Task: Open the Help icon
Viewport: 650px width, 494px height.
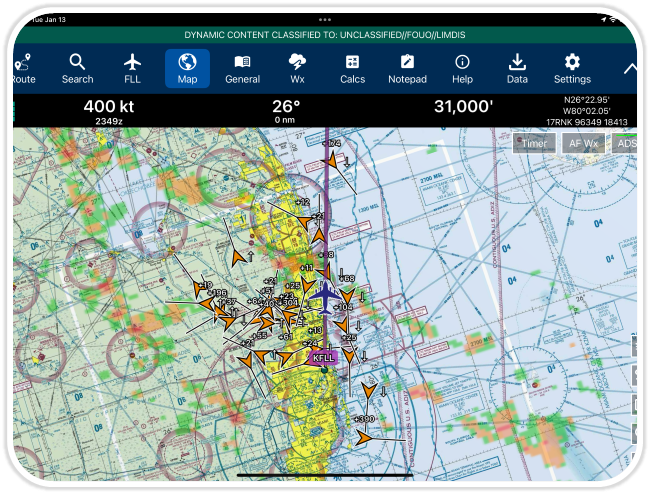Action: coord(462,68)
